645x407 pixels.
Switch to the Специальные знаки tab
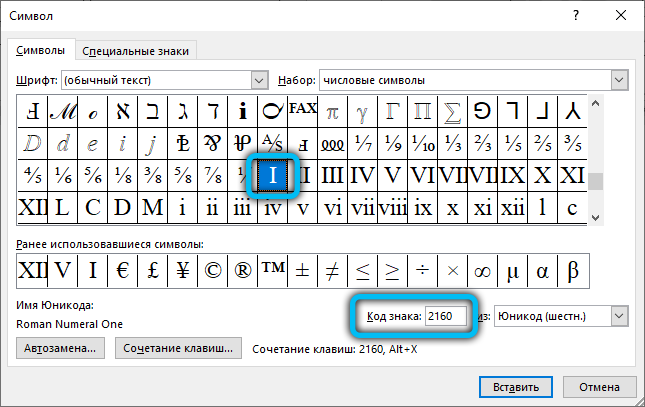(x=137, y=50)
